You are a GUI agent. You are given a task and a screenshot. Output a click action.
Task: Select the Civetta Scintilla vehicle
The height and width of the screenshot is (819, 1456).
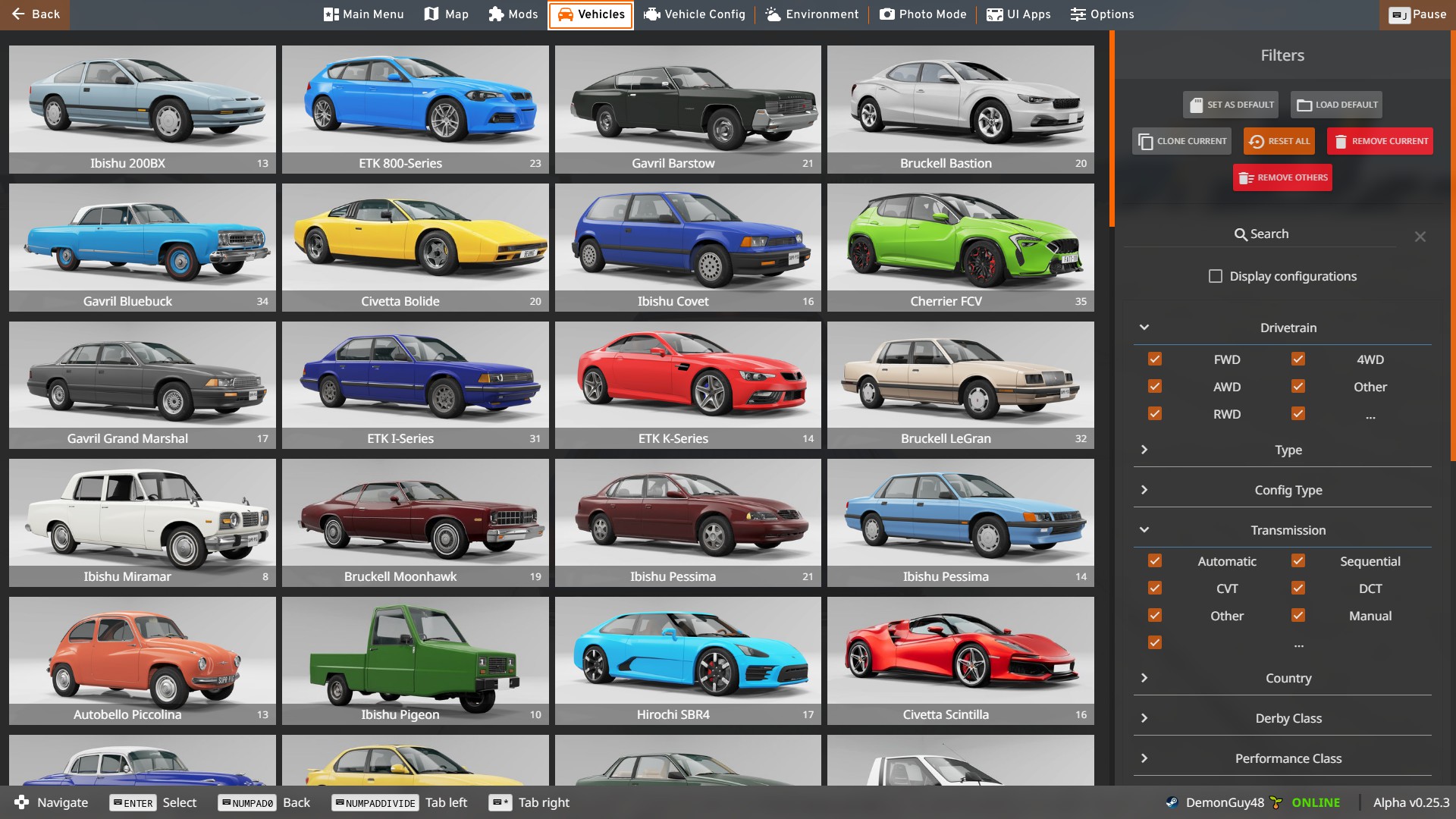(961, 661)
